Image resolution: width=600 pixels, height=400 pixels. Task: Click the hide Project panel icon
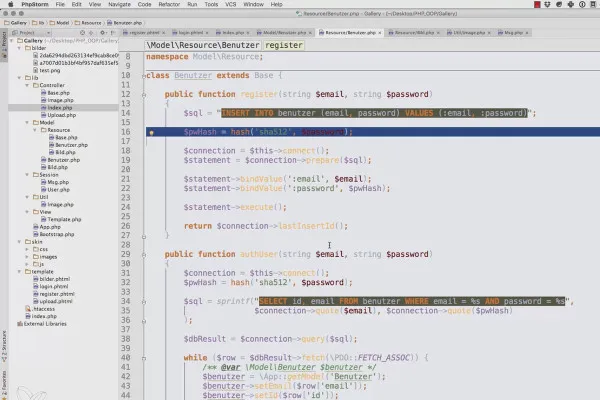click(113, 33)
